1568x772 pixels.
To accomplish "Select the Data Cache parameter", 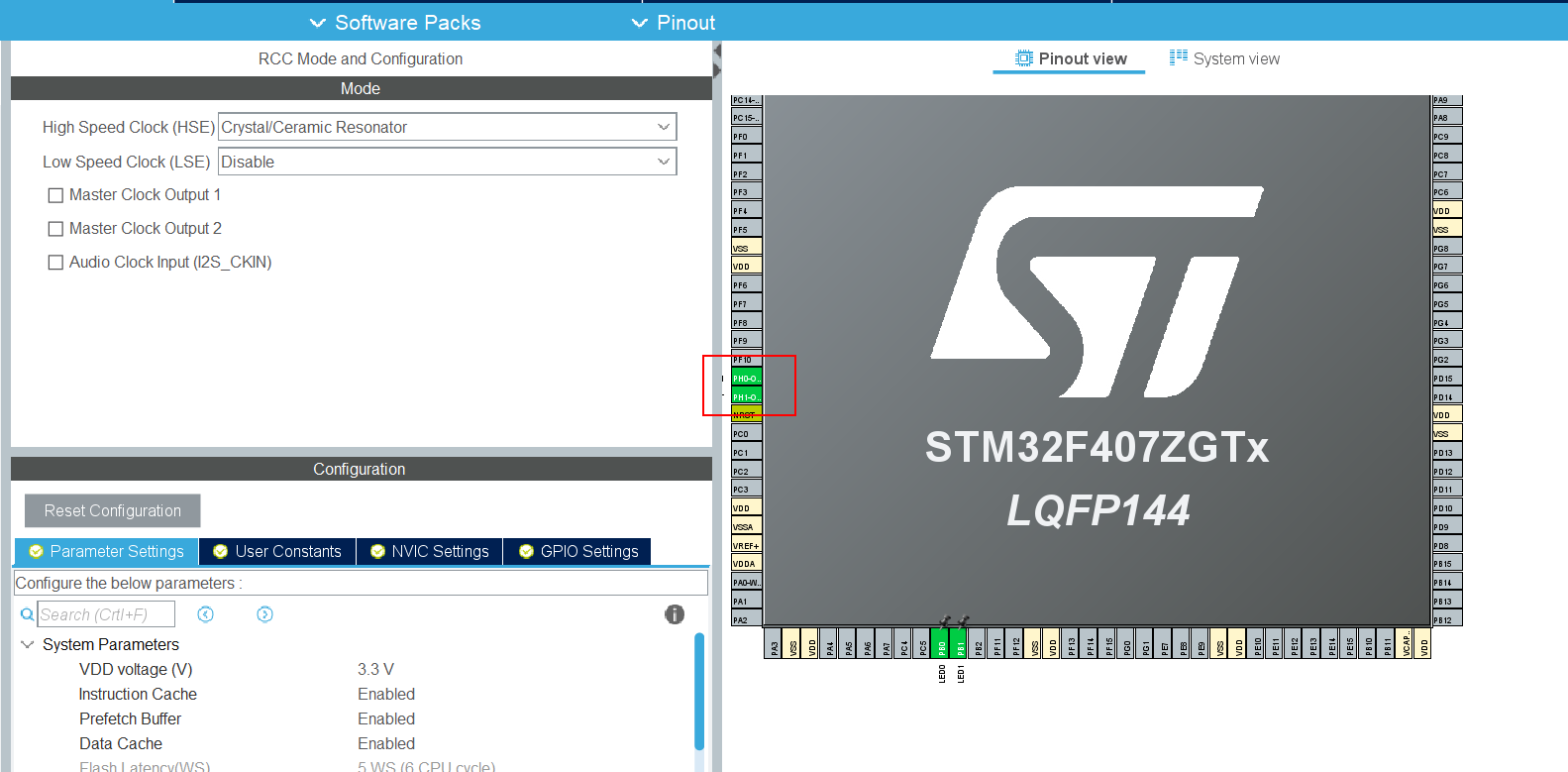I will (120, 743).
